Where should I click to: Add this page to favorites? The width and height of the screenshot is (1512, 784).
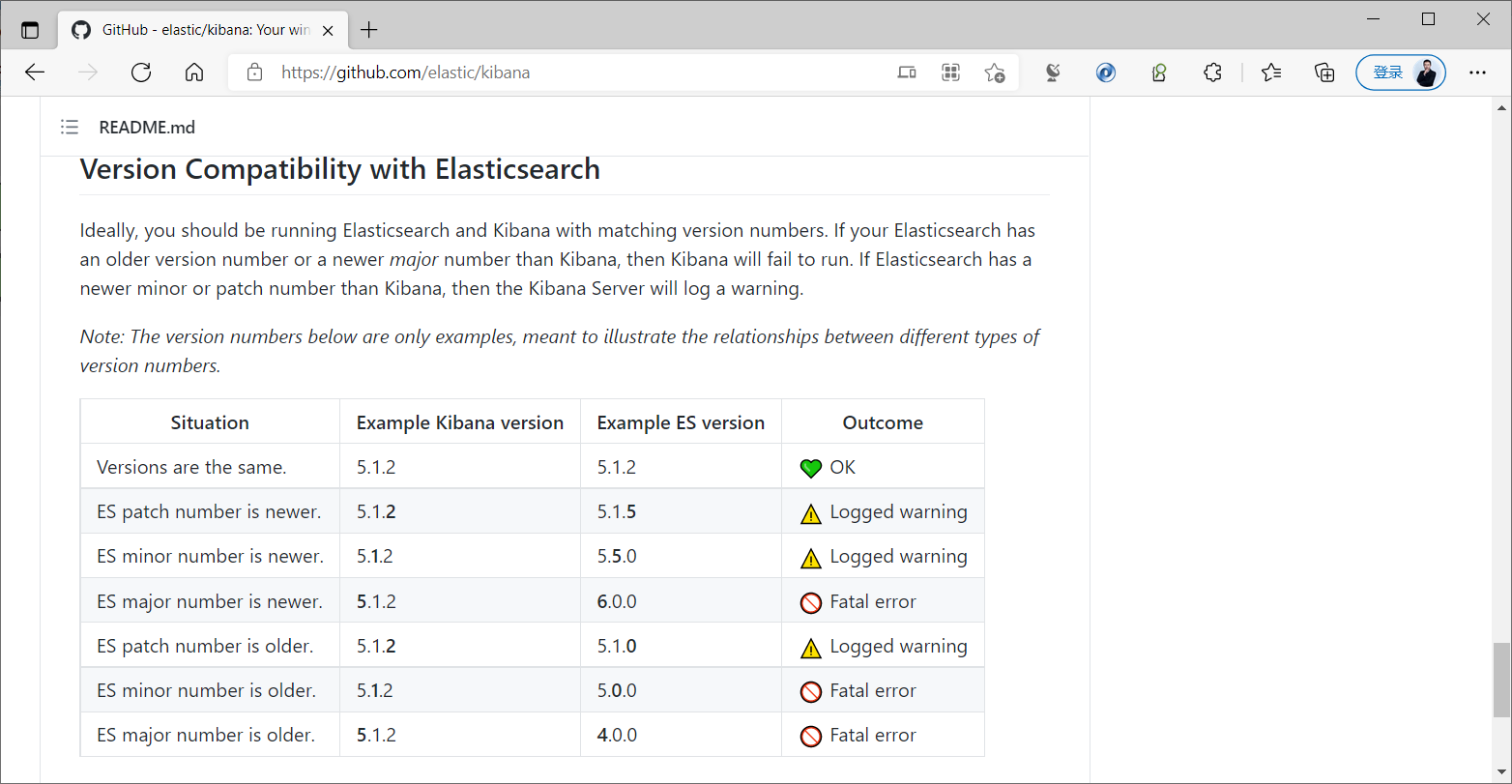(x=995, y=73)
